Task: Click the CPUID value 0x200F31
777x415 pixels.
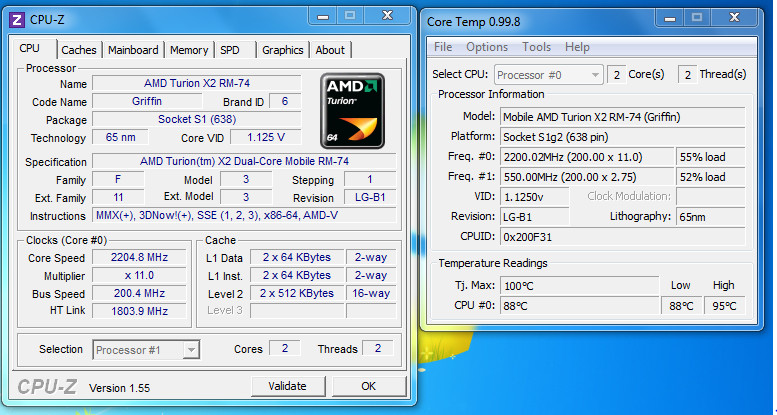Action: click(622, 237)
